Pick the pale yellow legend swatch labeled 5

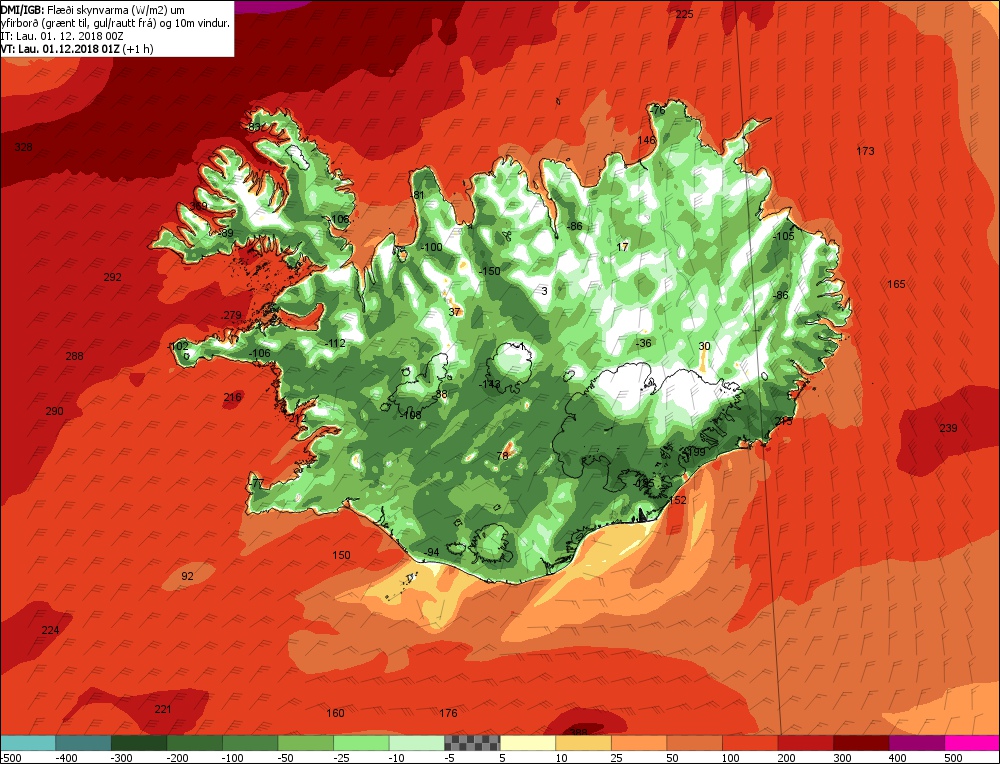527,743
